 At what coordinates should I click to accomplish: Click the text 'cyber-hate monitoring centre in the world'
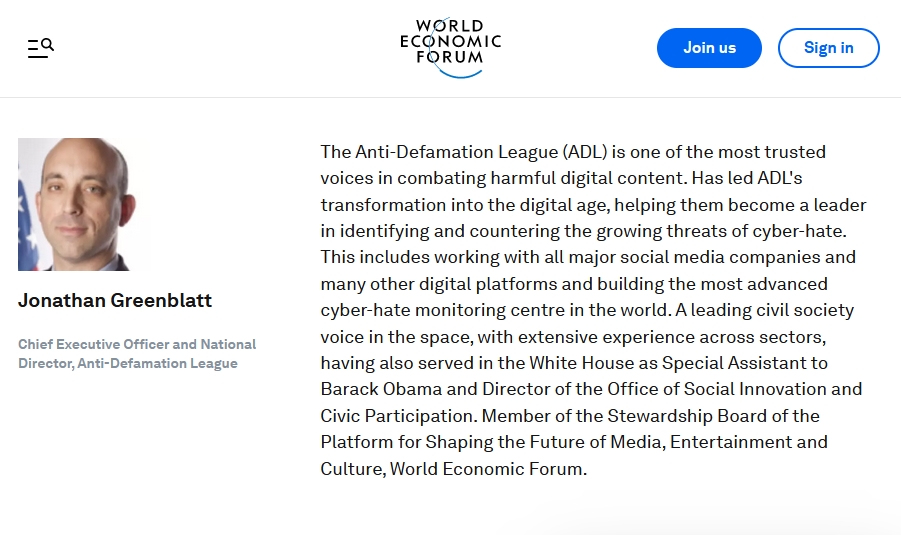click(495, 310)
